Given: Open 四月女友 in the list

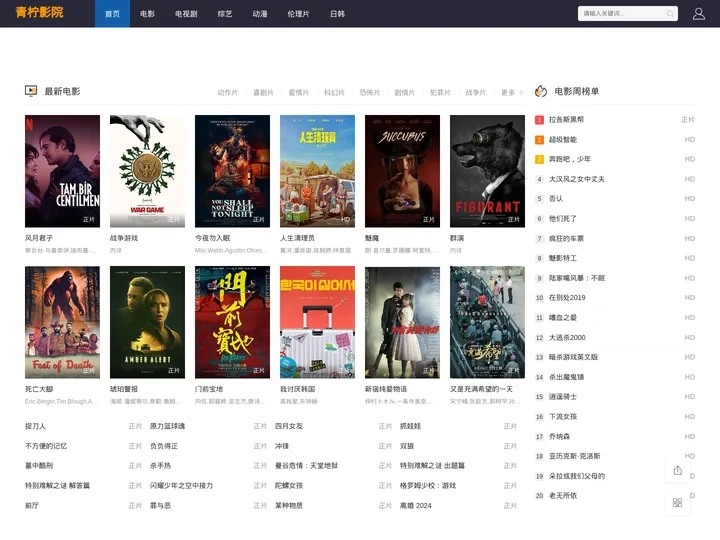Looking at the screenshot, I should 289,426.
